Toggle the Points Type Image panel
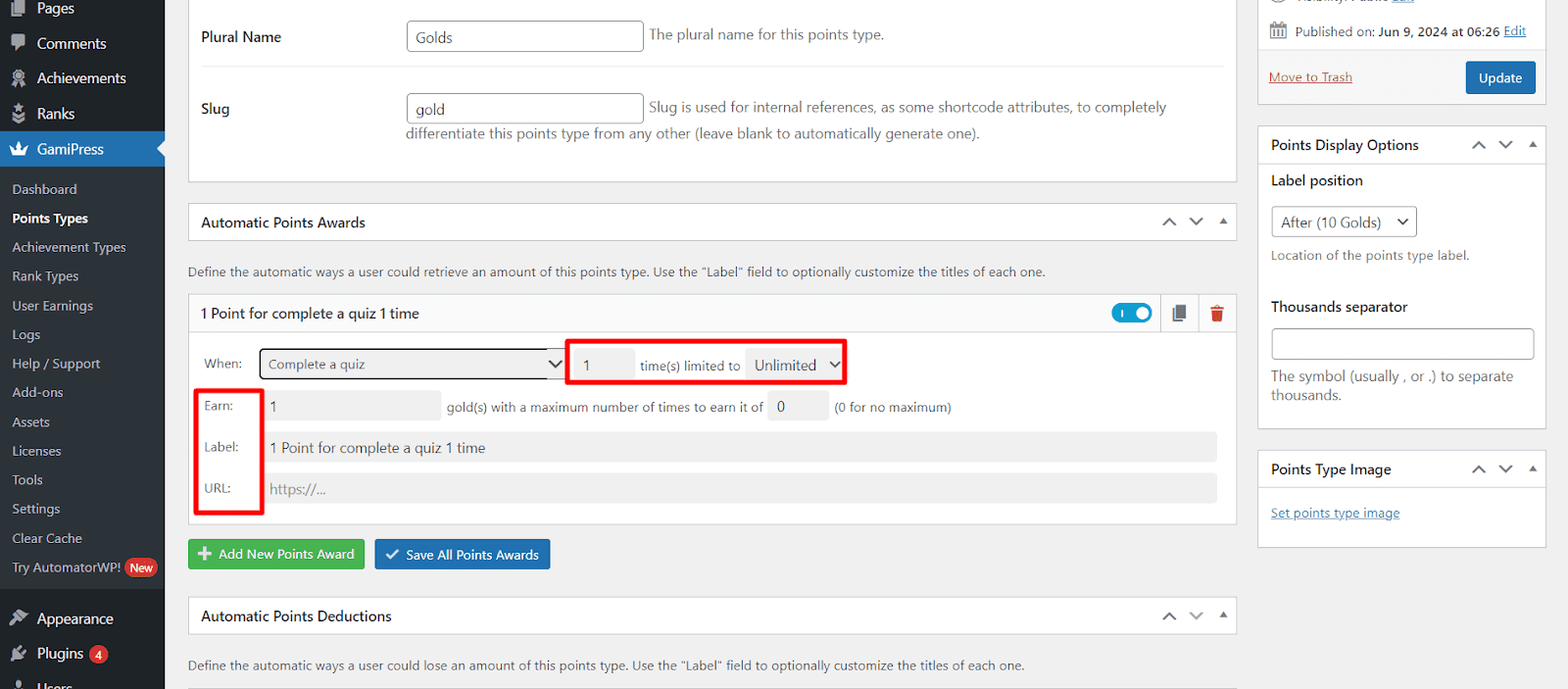 (1533, 469)
